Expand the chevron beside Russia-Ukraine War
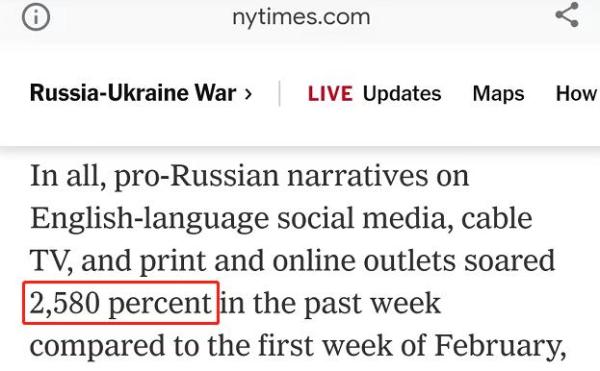The image size is (600, 371). click(x=248, y=94)
